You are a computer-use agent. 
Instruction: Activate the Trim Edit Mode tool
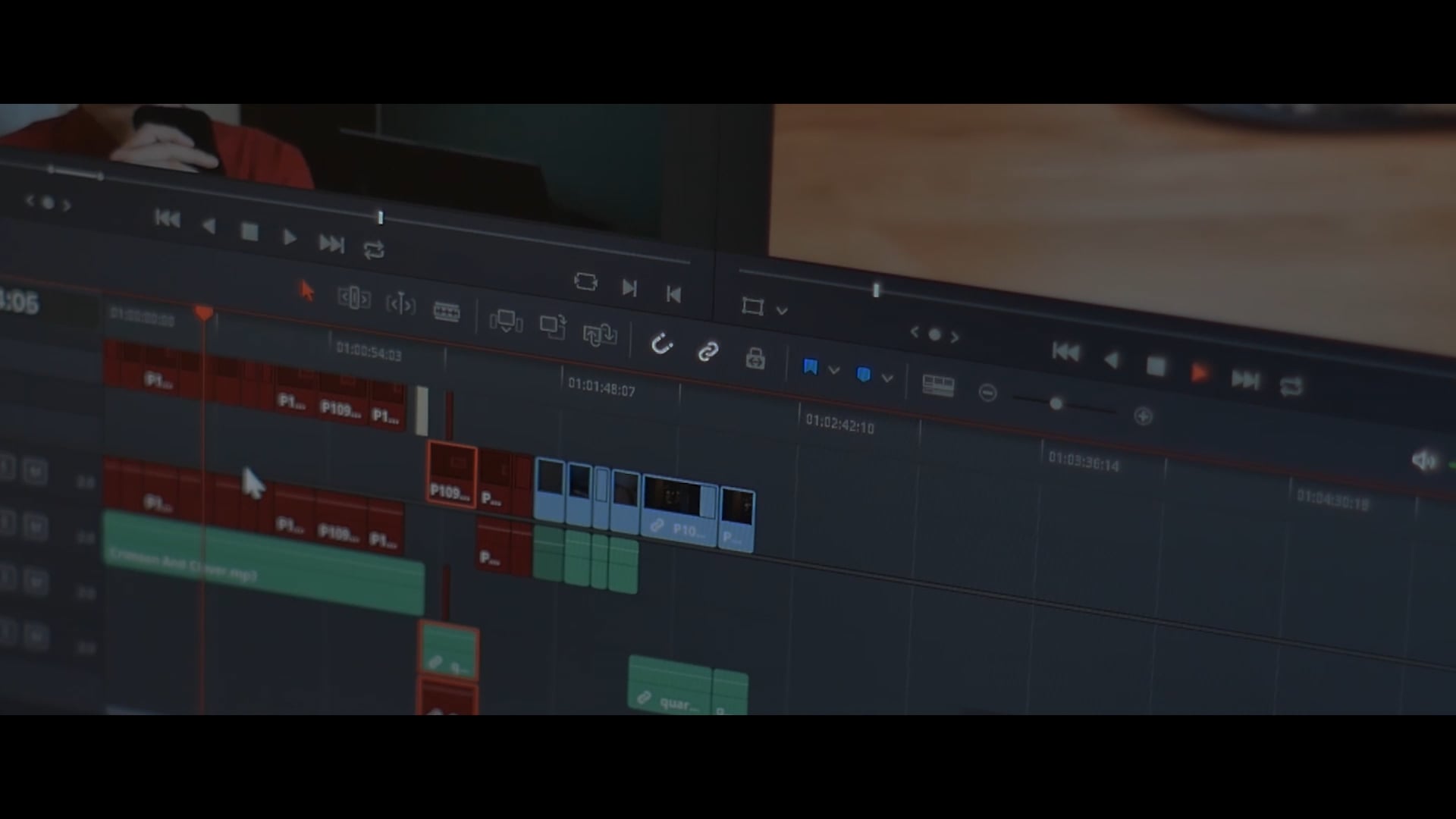[353, 298]
